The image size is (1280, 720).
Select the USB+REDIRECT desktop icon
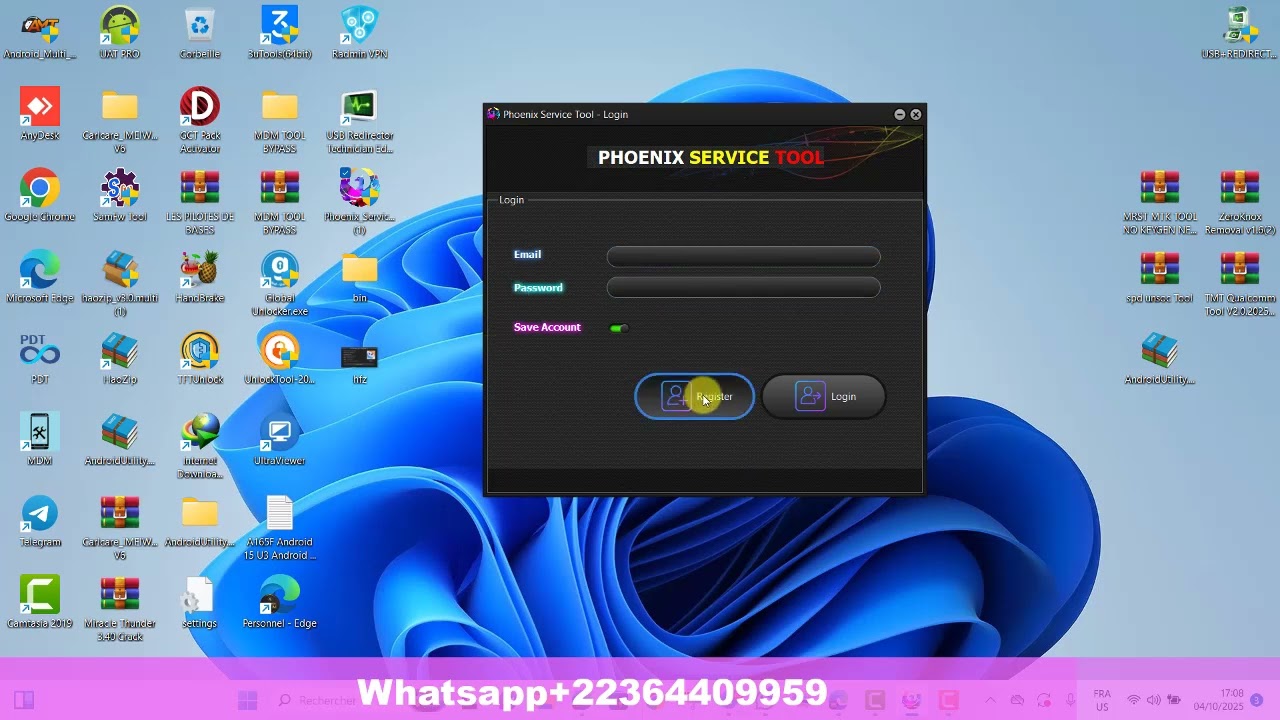(x=1240, y=33)
